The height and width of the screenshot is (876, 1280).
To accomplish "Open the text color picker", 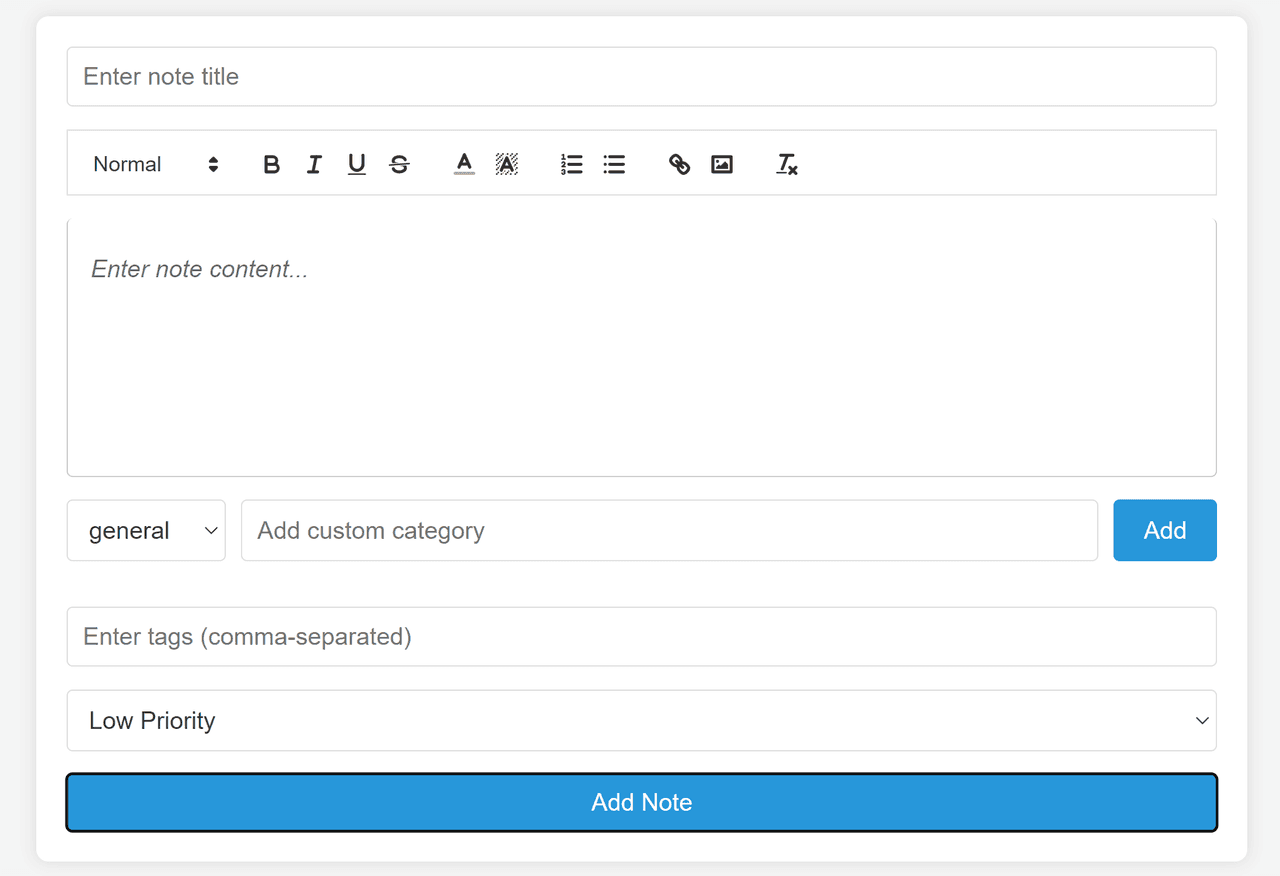I will pyautogui.click(x=464, y=165).
